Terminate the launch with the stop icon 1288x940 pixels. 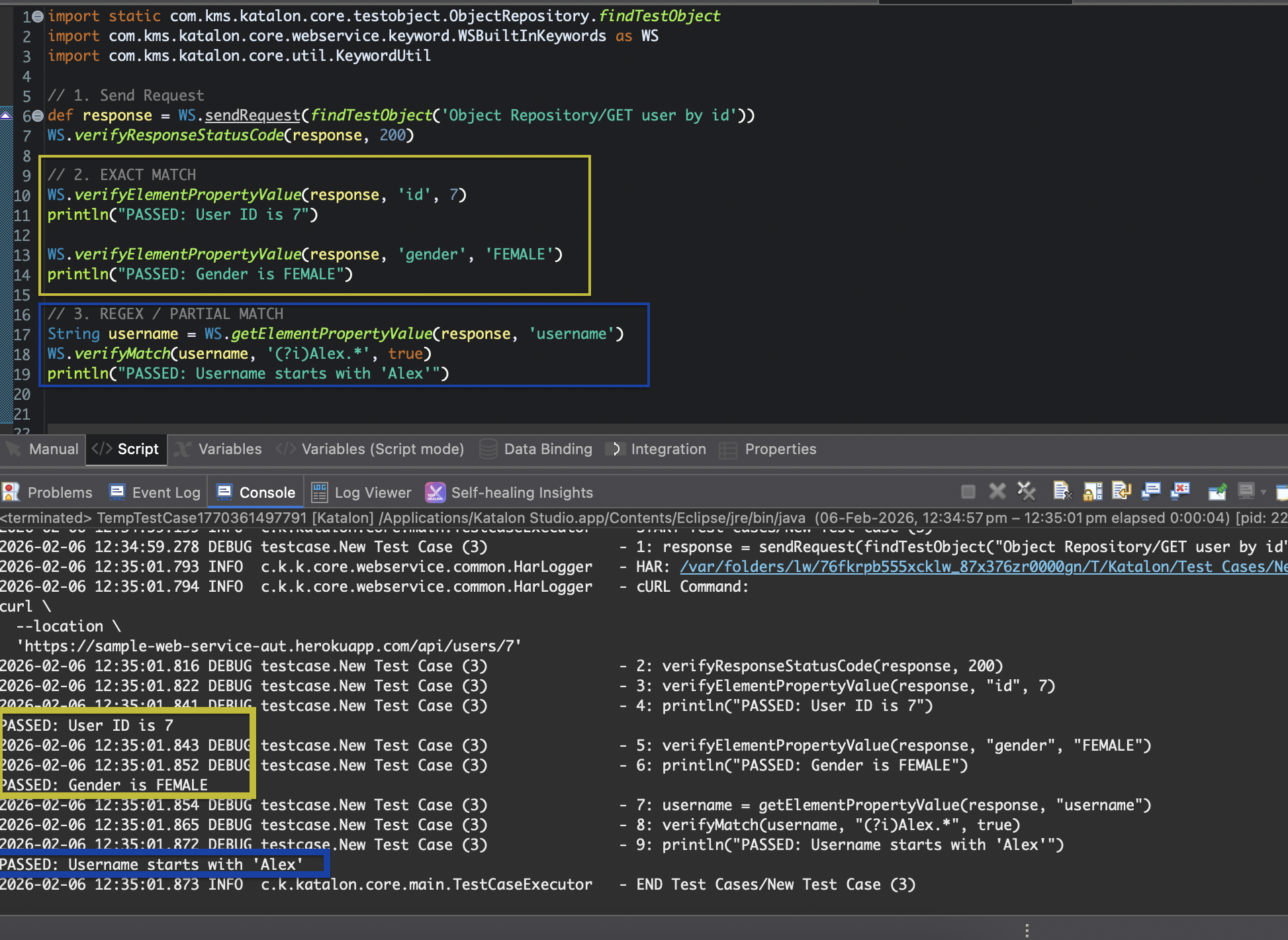968,491
